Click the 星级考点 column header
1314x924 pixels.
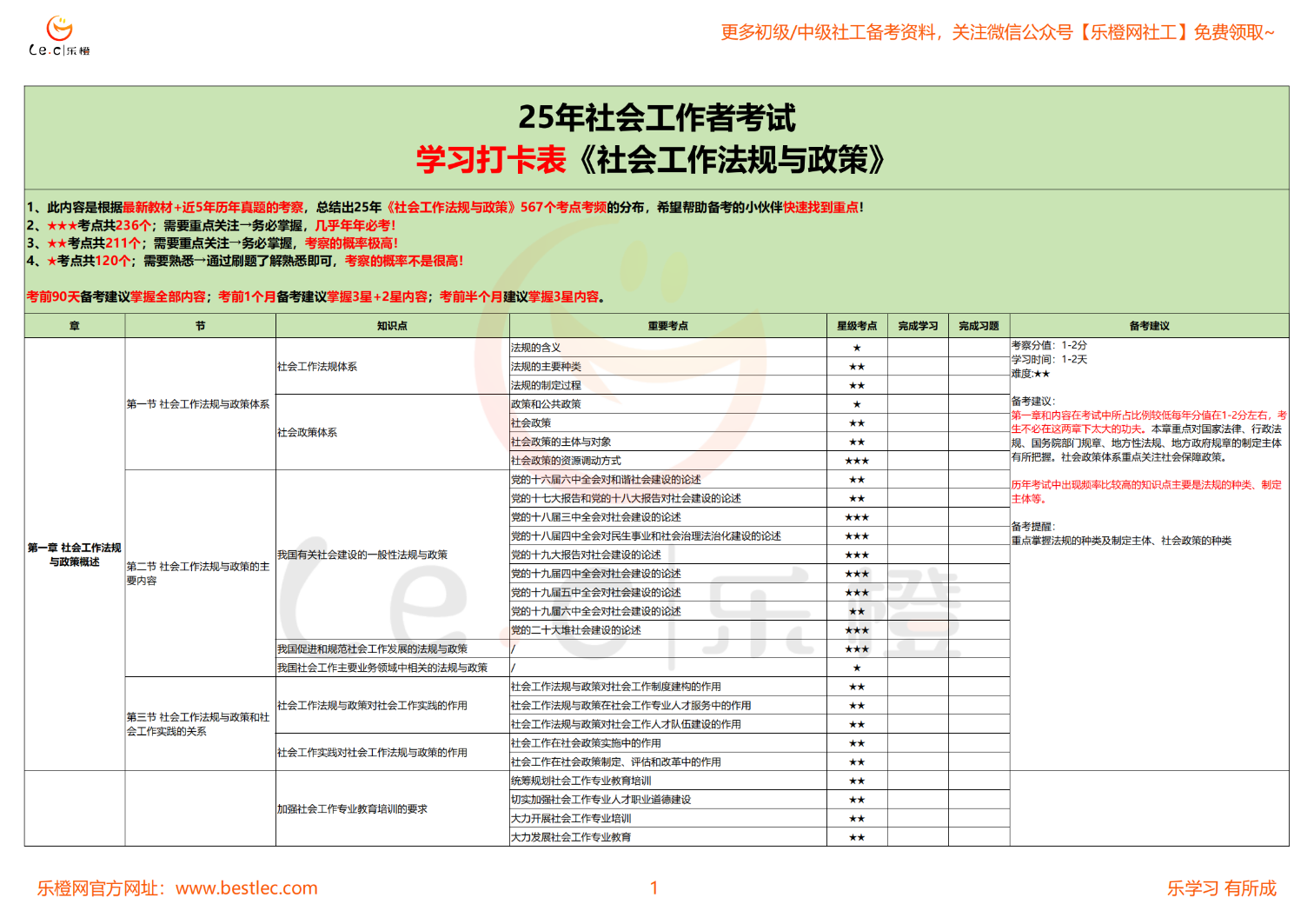point(857,326)
